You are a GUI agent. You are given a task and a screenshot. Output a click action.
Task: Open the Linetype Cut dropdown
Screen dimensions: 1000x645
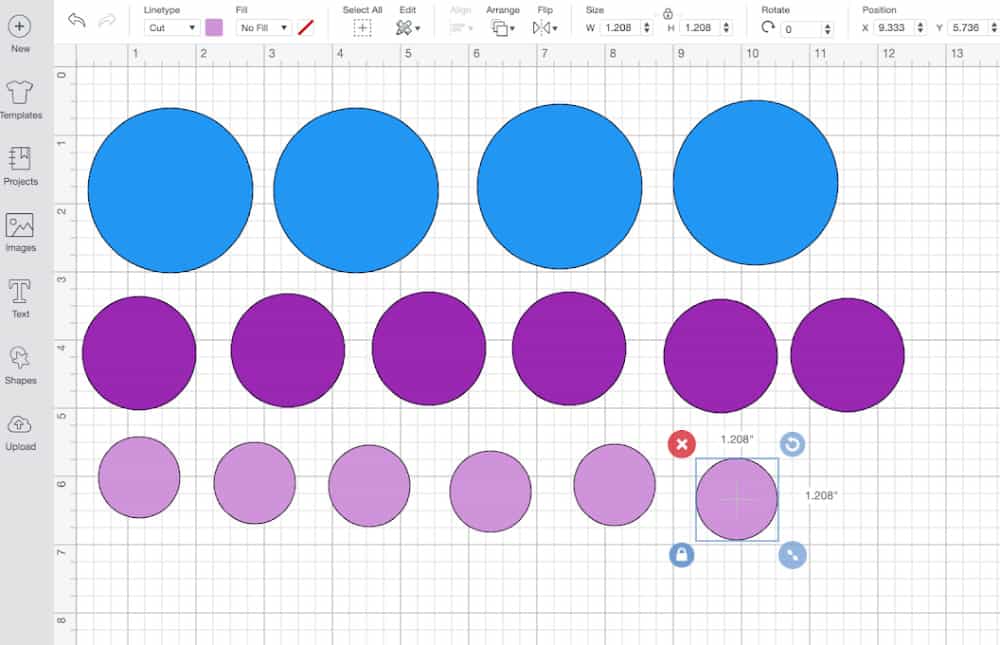[x=172, y=27]
